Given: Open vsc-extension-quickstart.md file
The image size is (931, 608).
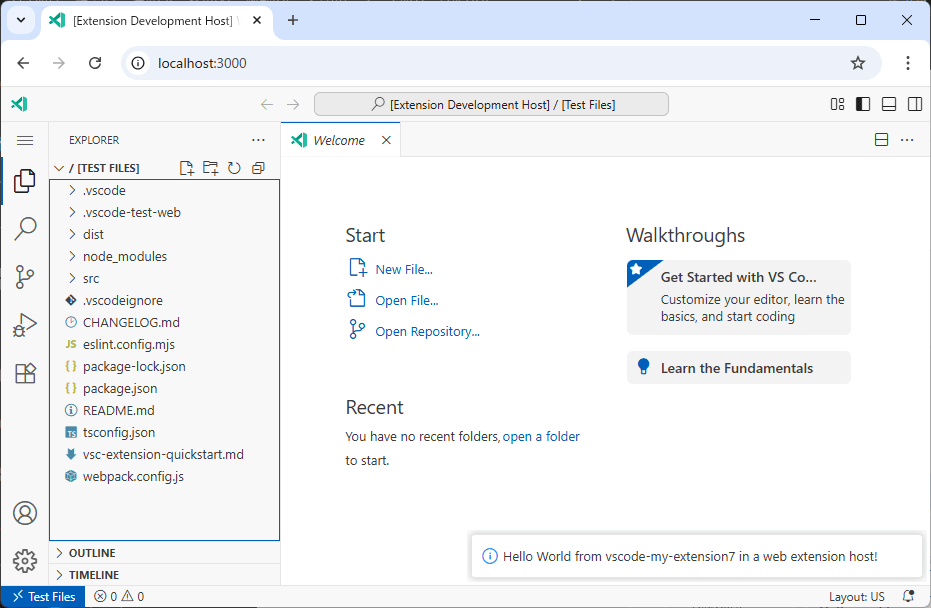Looking at the screenshot, I should [x=165, y=454].
